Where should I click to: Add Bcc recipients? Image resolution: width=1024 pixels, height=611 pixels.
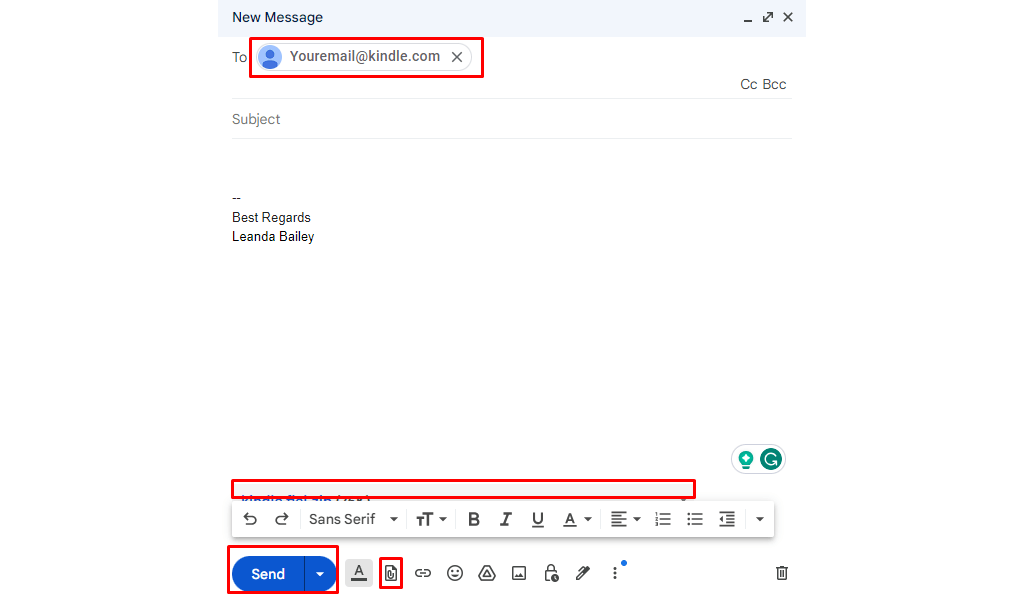tap(775, 84)
